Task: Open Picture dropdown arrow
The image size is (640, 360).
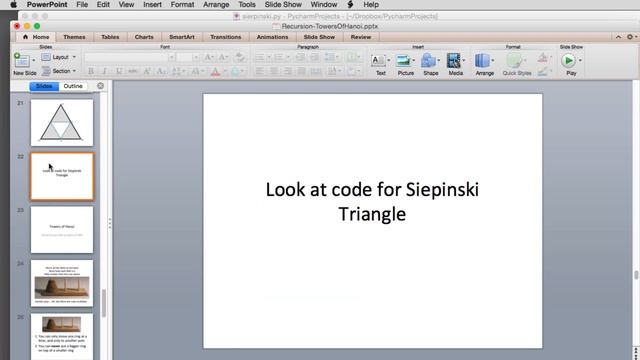Action: click(x=413, y=60)
